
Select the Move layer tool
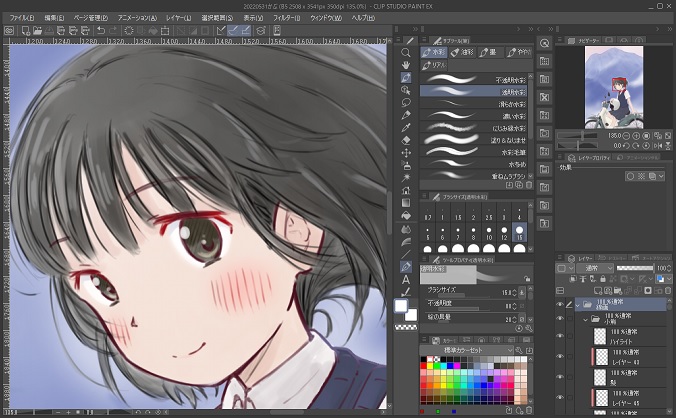coord(406,153)
